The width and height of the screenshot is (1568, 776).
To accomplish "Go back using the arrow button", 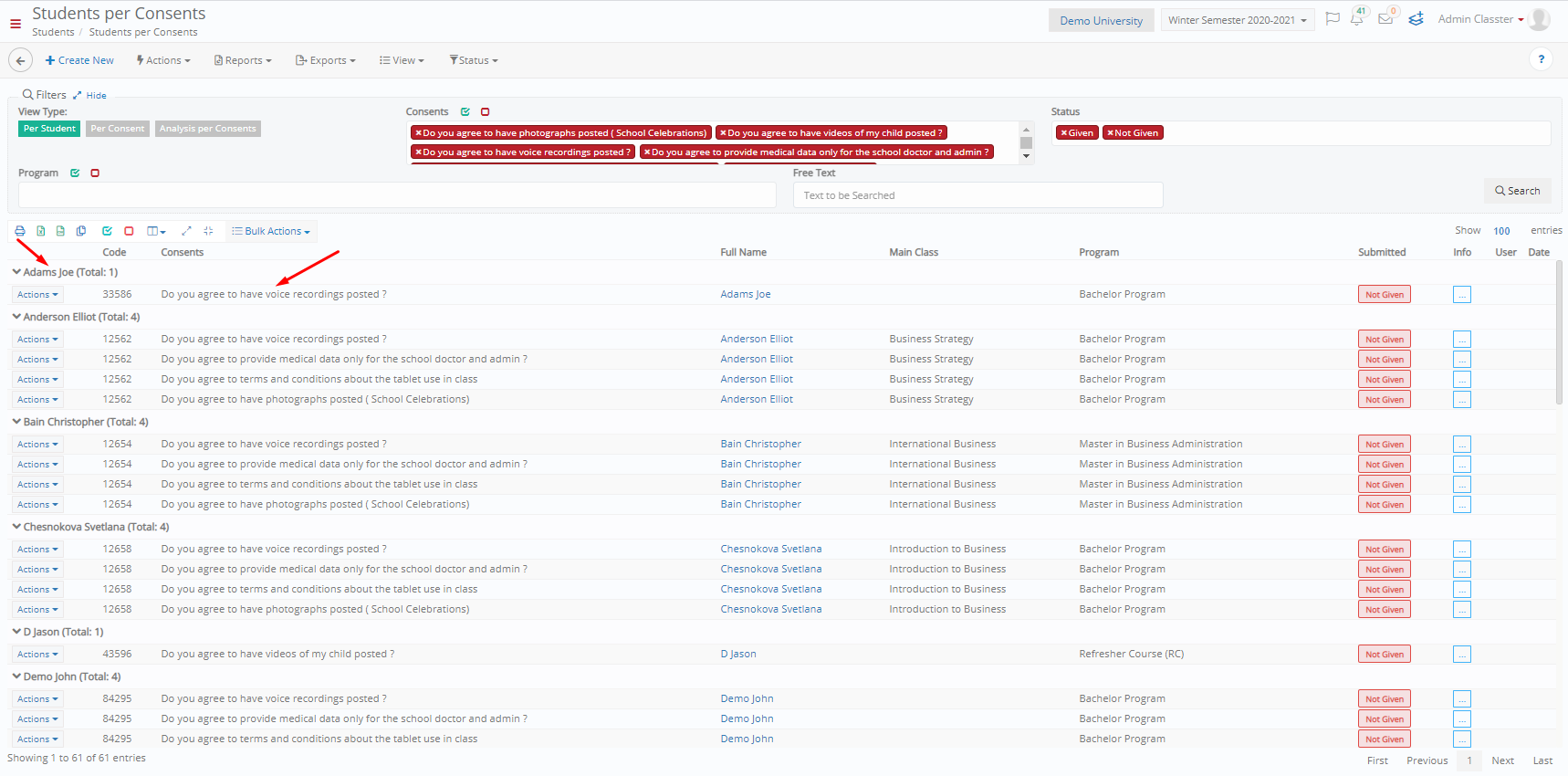I will 20,60.
